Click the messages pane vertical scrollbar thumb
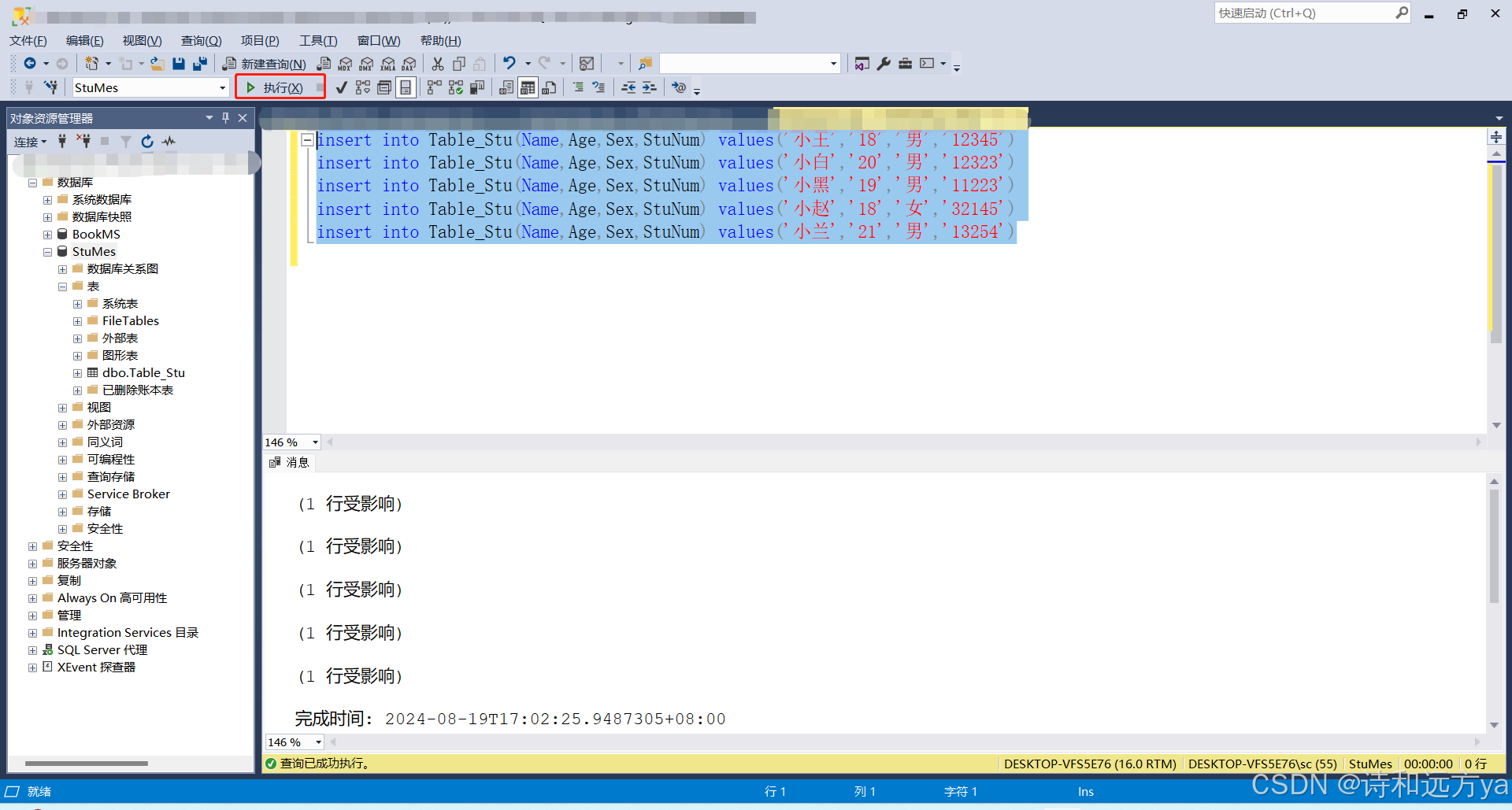Screen dimensions: 1512x810 [1494, 546]
